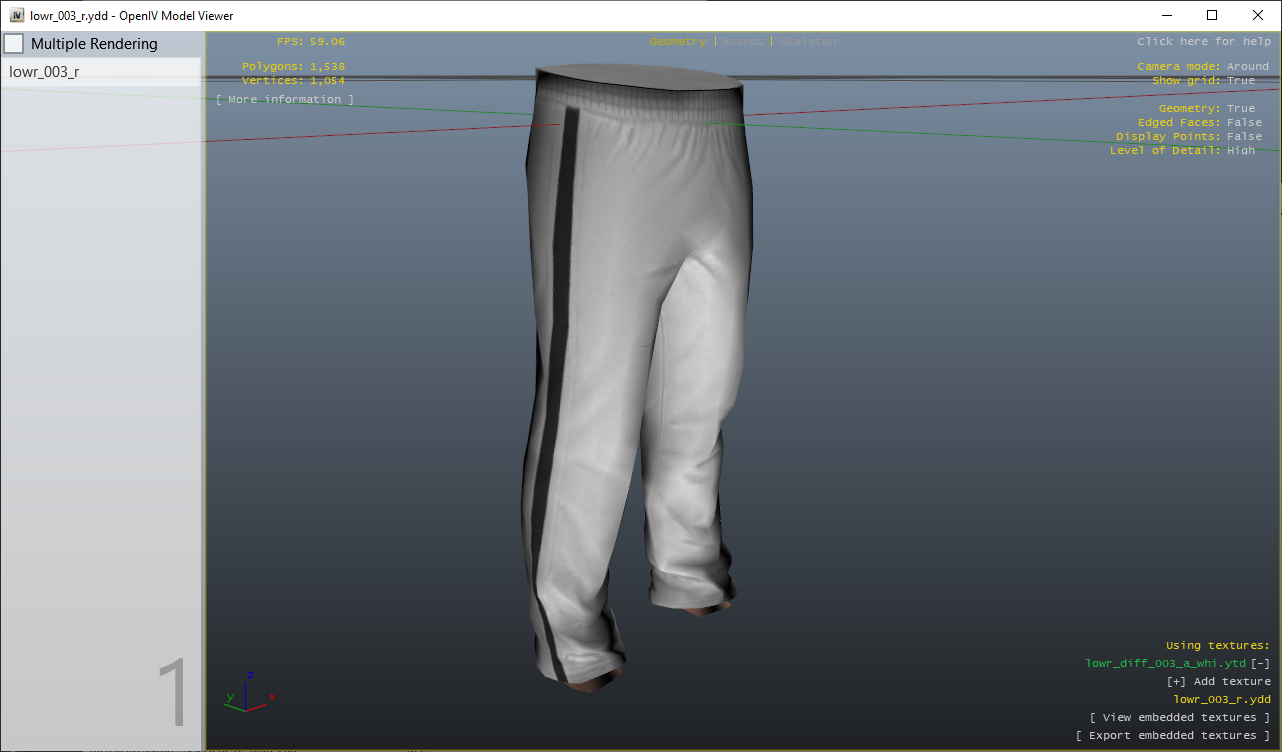Expand the More information section

click(x=285, y=99)
